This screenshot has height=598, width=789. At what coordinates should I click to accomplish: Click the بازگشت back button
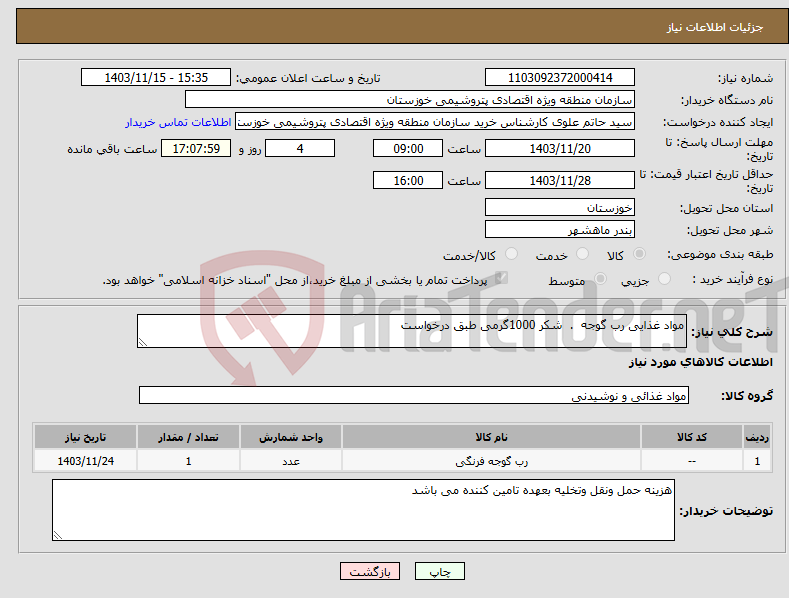pos(370,571)
